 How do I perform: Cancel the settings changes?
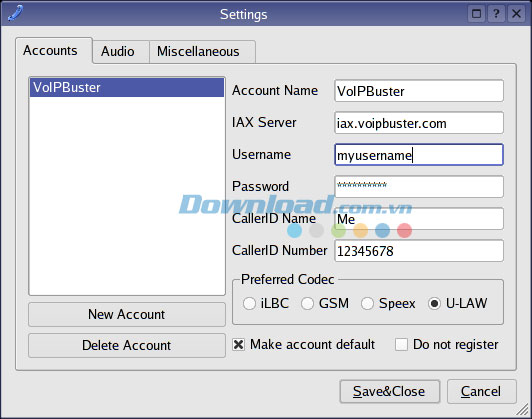pos(481,392)
